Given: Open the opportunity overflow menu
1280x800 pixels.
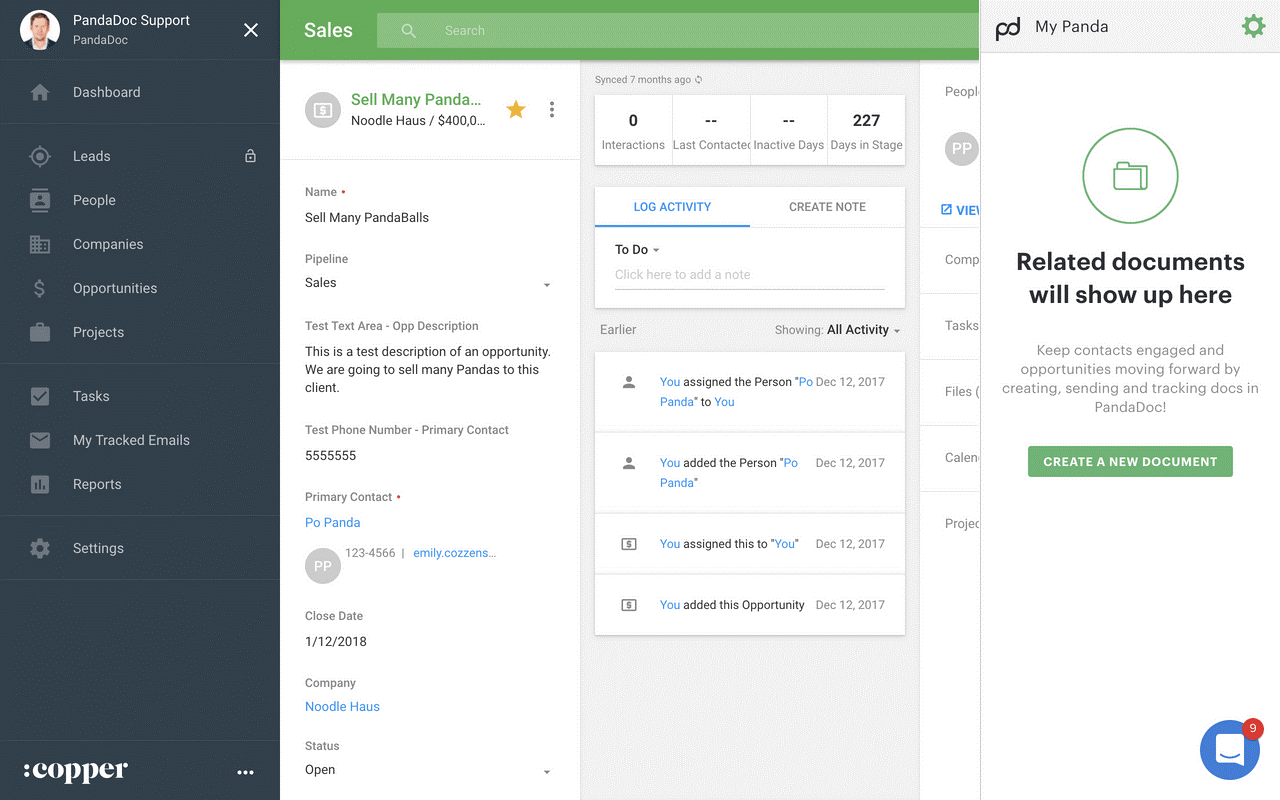Looking at the screenshot, I should [x=552, y=110].
